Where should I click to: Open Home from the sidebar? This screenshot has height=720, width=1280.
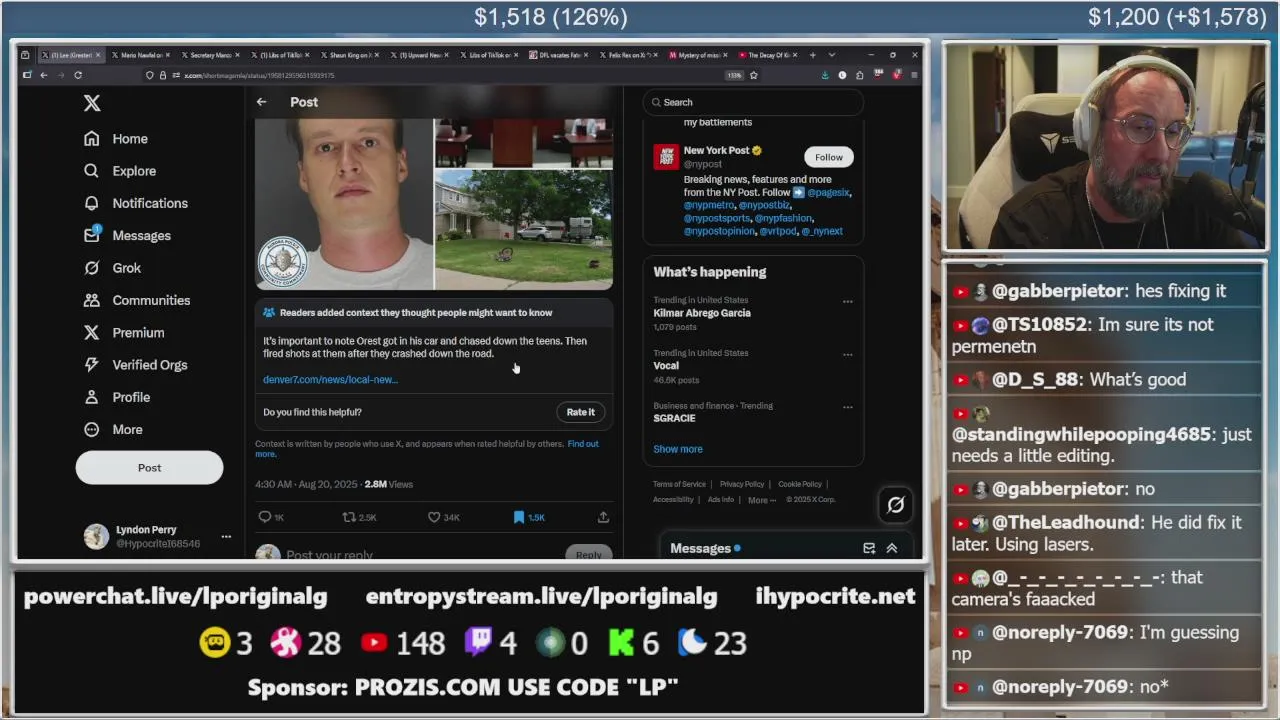coord(116,139)
